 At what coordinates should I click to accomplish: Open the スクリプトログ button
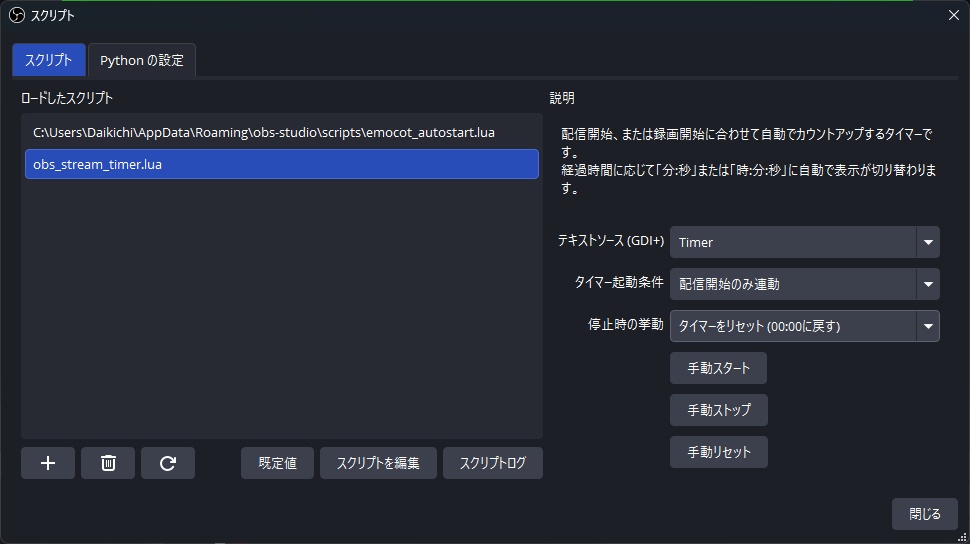click(x=492, y=463)
